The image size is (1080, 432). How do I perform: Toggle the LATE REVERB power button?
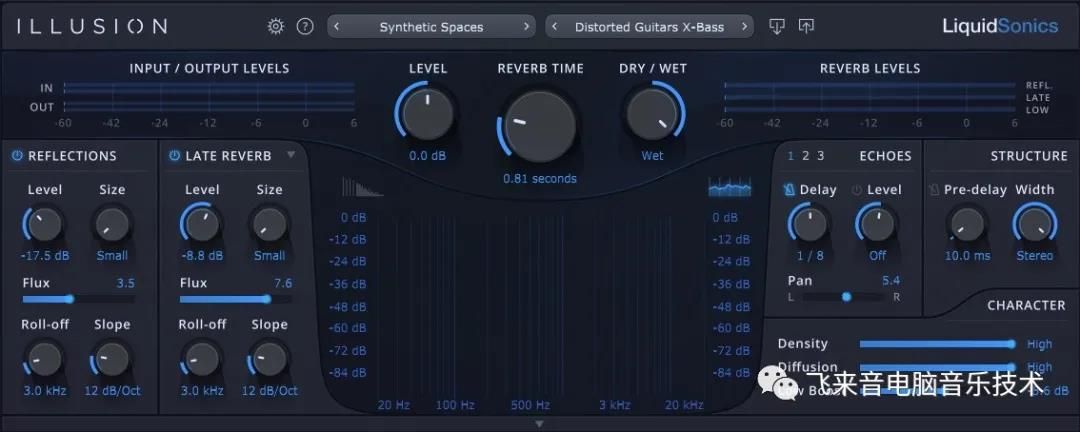[x=174, y=156]
